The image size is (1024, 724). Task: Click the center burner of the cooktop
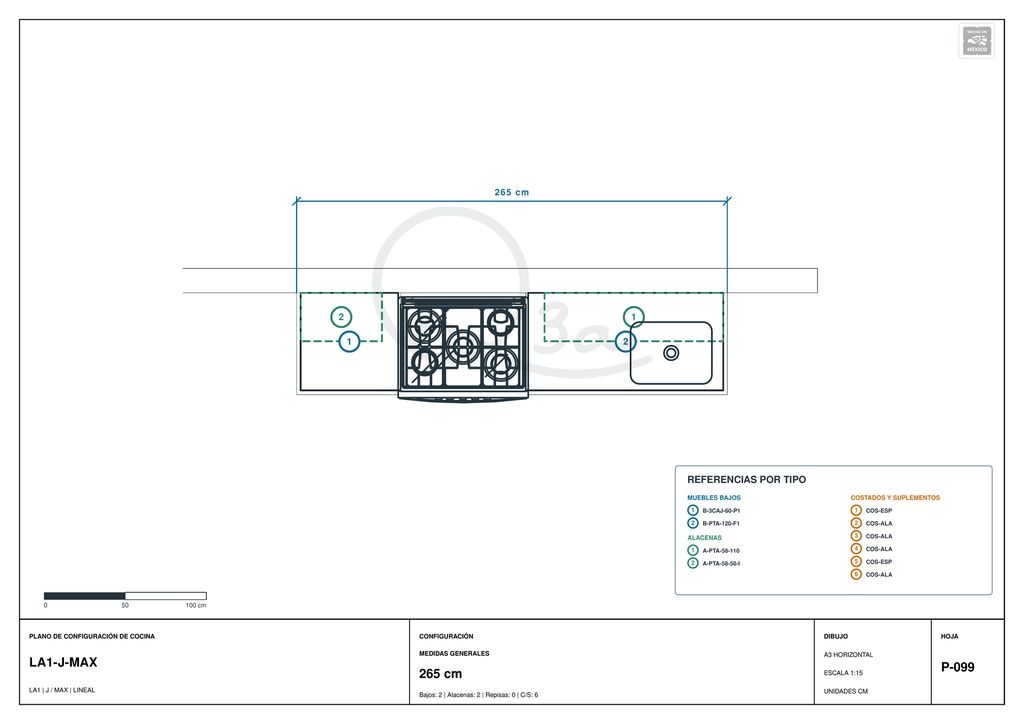(462, 346)
